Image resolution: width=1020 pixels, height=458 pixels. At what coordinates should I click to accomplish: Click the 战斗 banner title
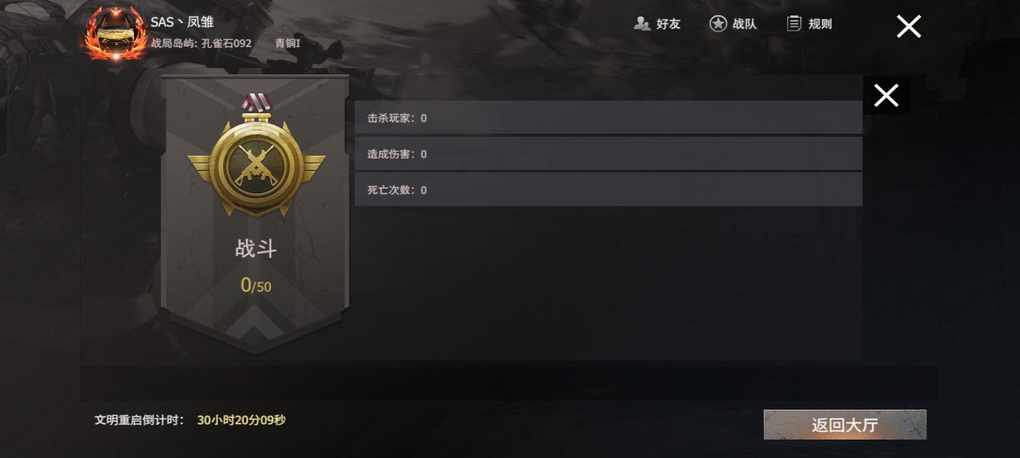(256, 249)
